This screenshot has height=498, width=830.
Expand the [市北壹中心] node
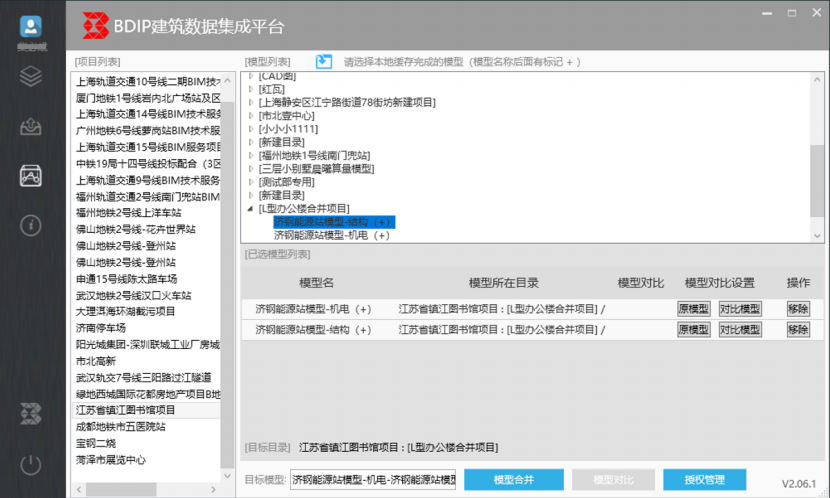pyautogui.click(x=251, y=116)
